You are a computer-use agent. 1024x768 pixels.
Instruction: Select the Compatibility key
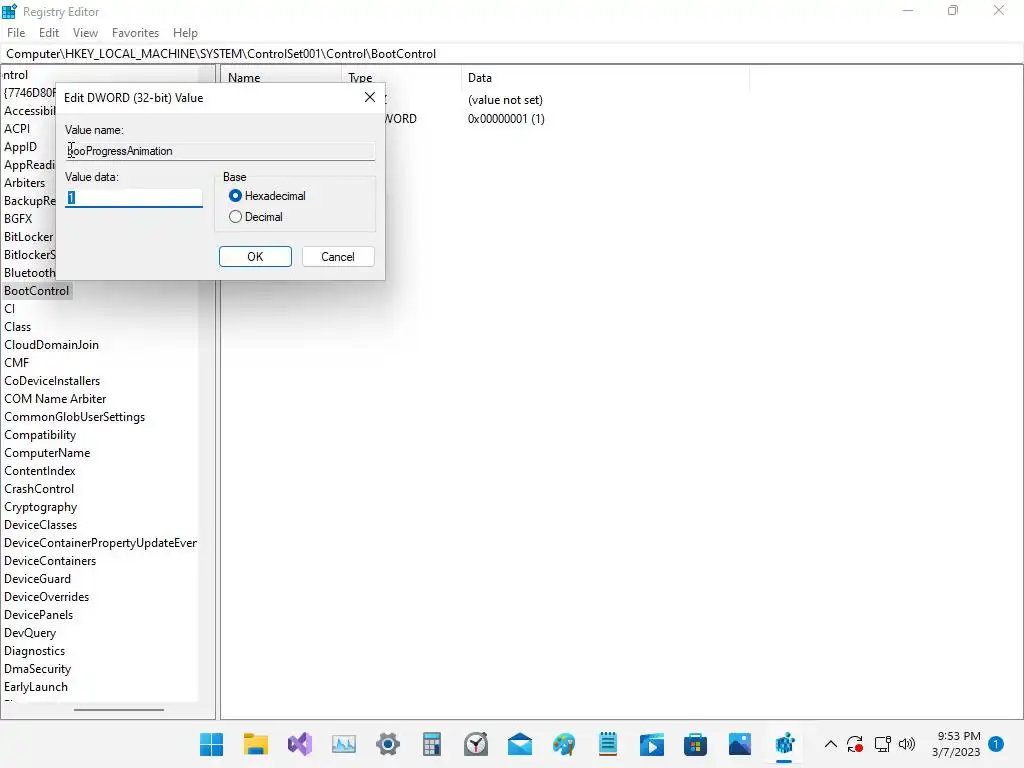40,435
